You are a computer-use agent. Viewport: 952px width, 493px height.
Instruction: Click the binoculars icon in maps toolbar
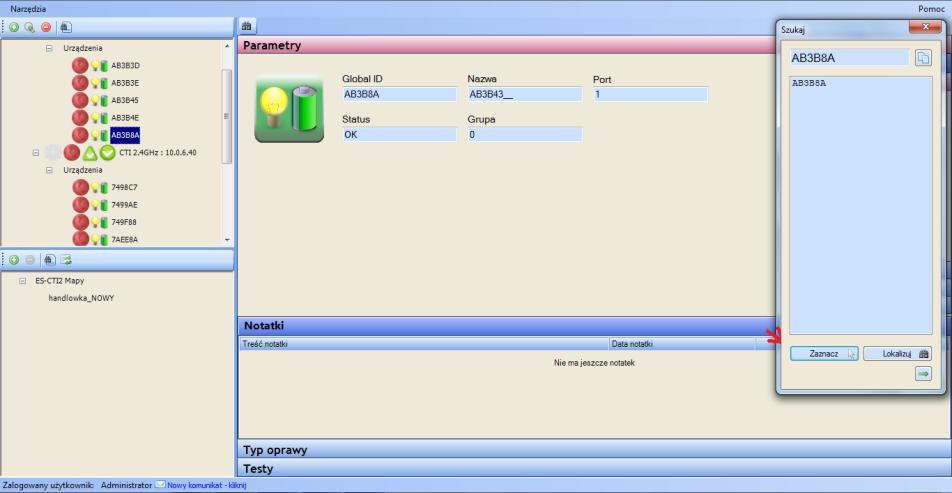pos(50,260)
